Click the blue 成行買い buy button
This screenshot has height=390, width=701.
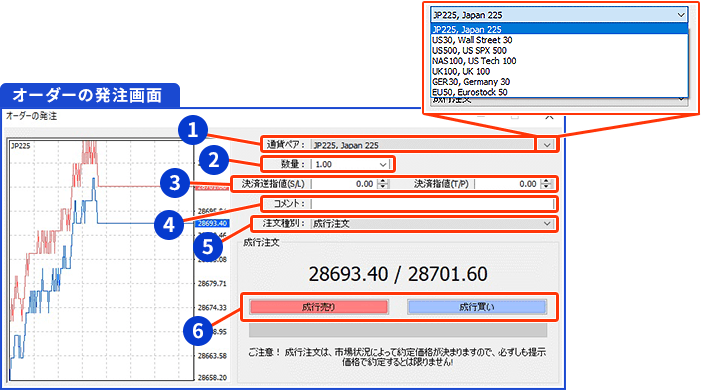477,307
